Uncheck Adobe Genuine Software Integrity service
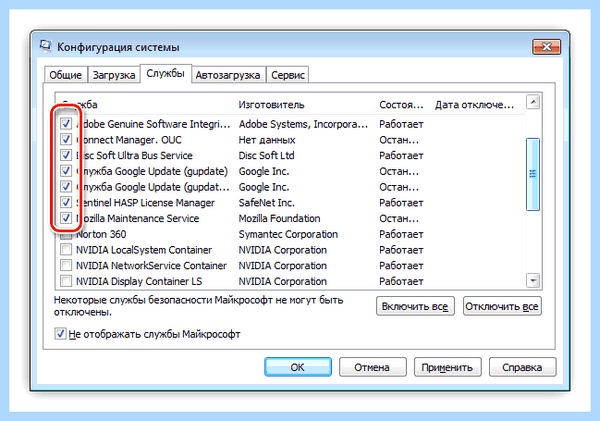 coord(66,123)
